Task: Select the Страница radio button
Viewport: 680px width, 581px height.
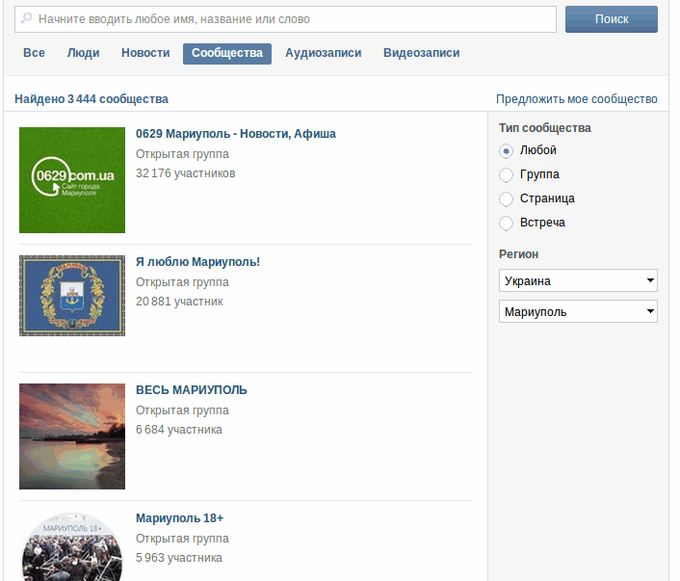Action: point(506,199)
